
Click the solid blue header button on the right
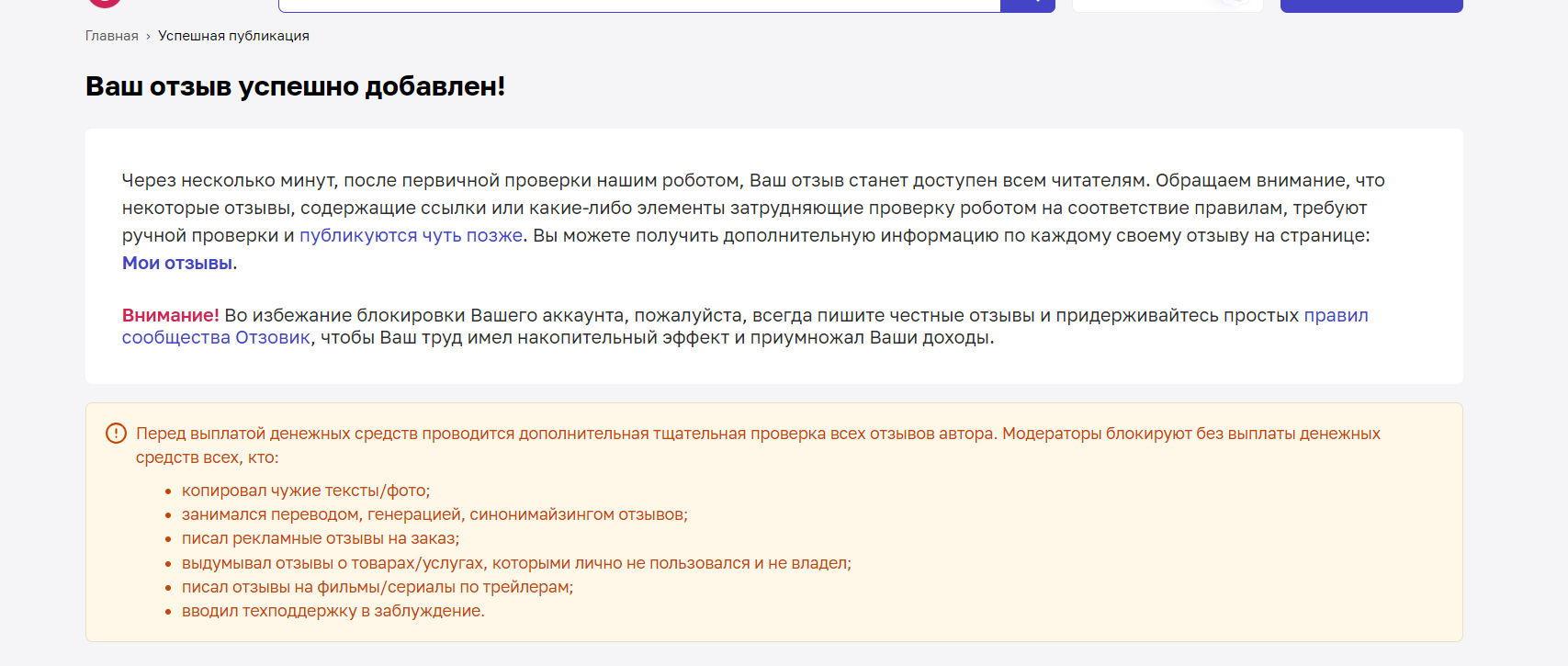point(1371,6)
